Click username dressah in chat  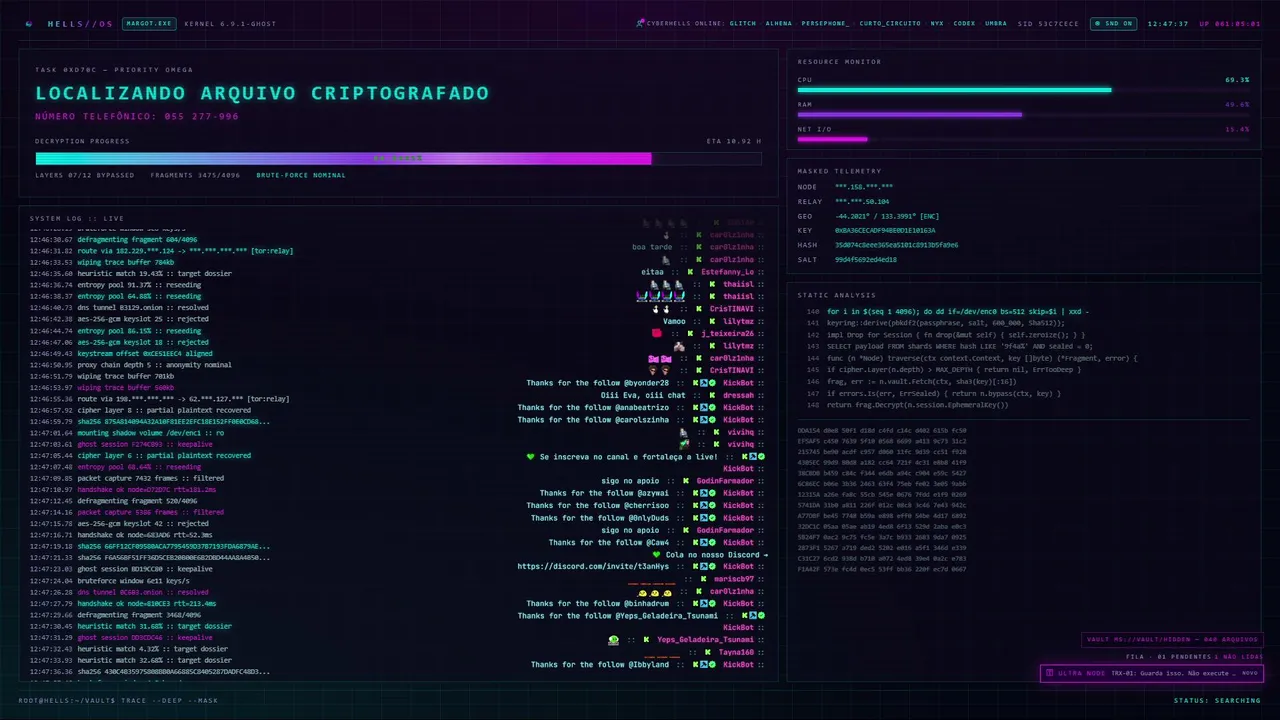(739, 395)
